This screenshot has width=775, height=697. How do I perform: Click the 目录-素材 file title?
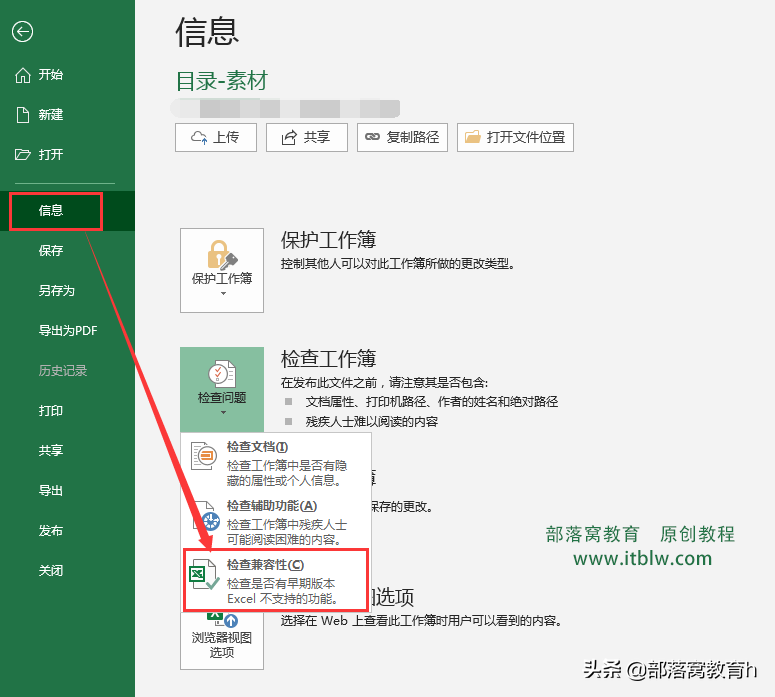(x=222, y=81)
